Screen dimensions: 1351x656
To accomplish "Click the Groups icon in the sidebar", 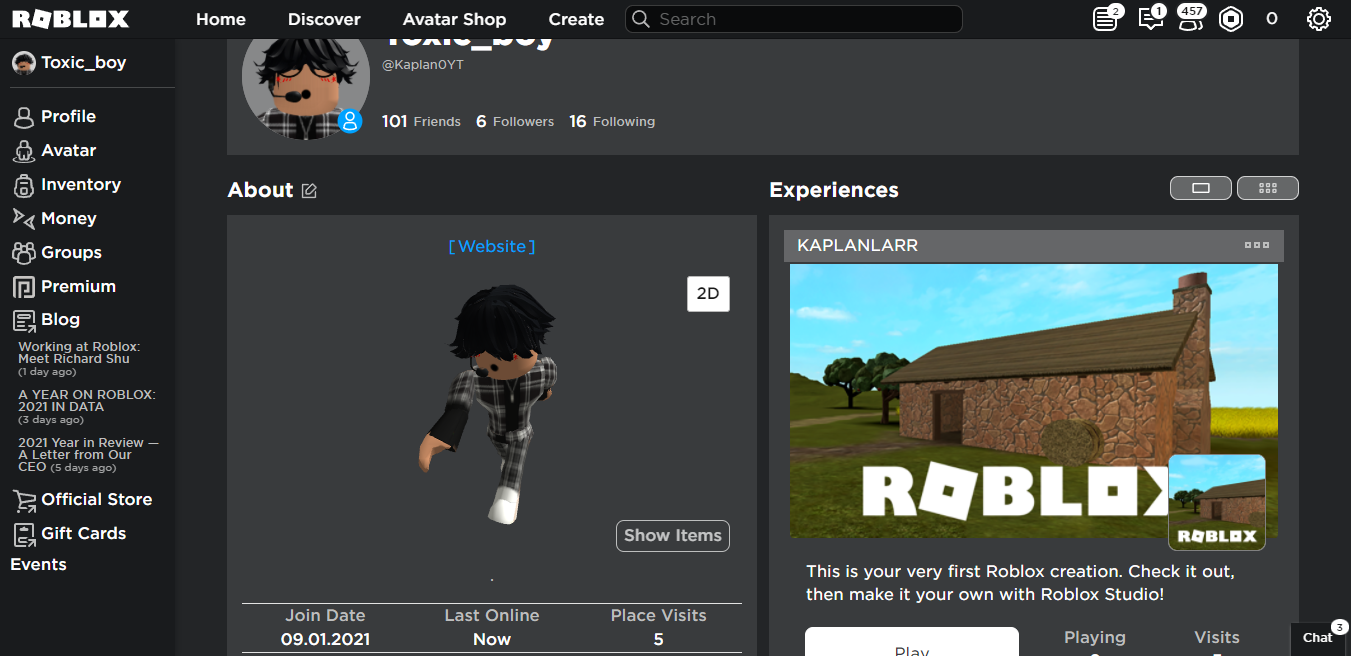I will [24, 252].
